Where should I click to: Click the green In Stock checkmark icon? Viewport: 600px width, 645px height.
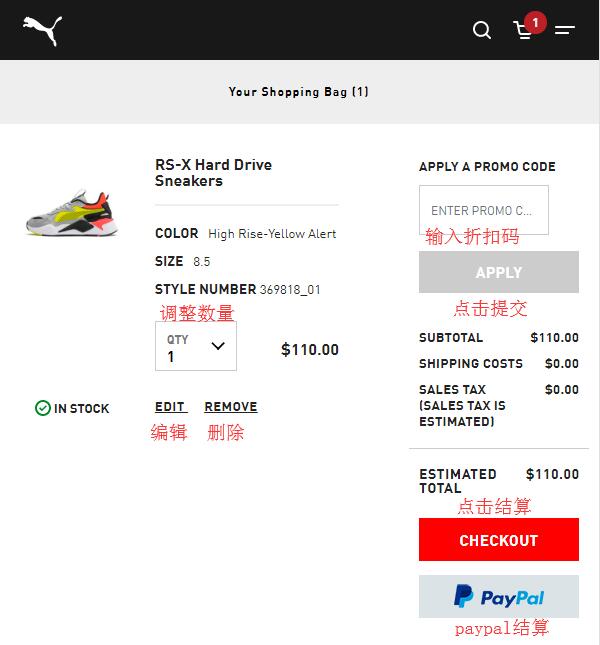43,408
